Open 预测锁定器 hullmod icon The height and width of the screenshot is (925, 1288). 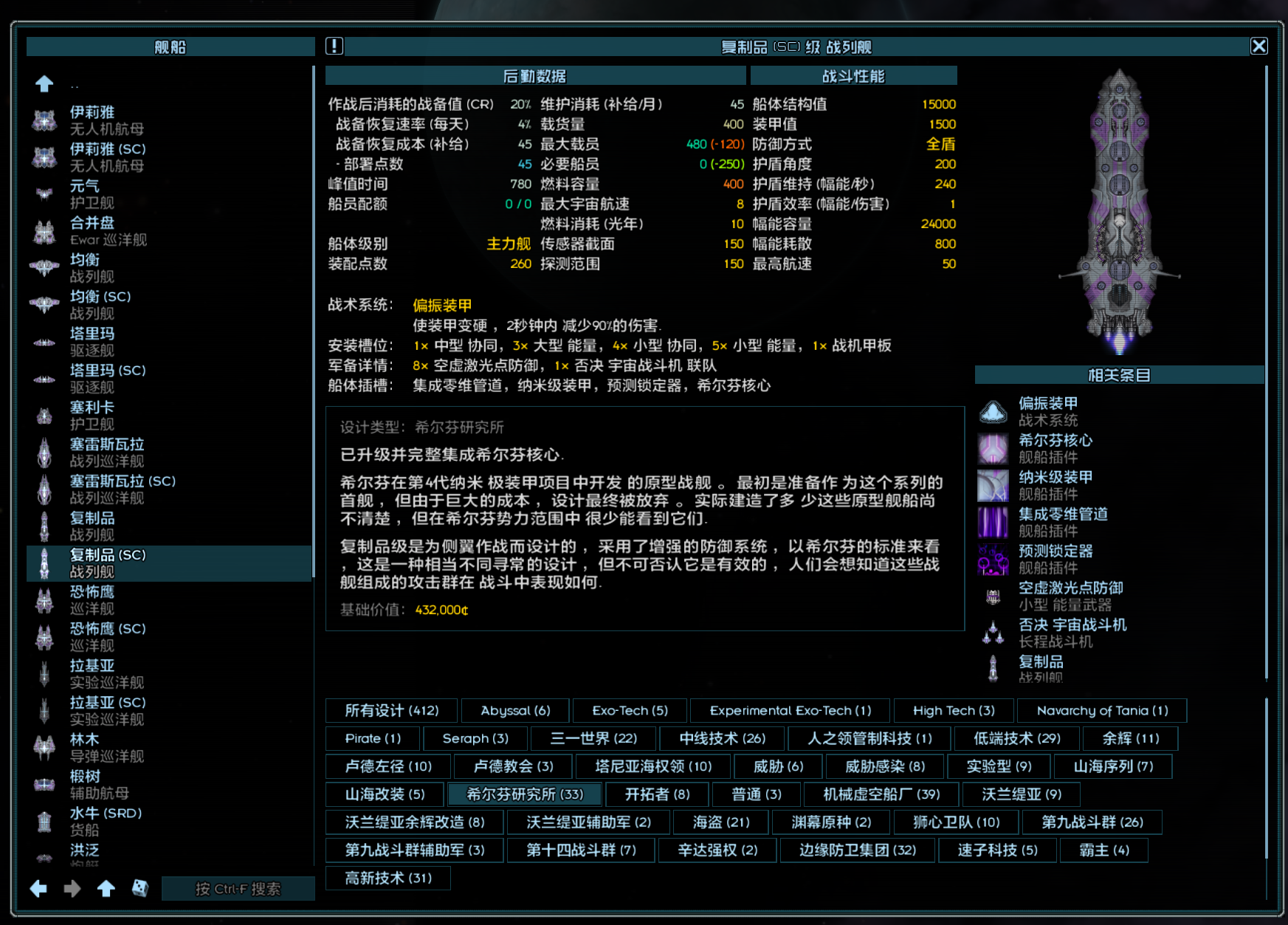(993, 560)
